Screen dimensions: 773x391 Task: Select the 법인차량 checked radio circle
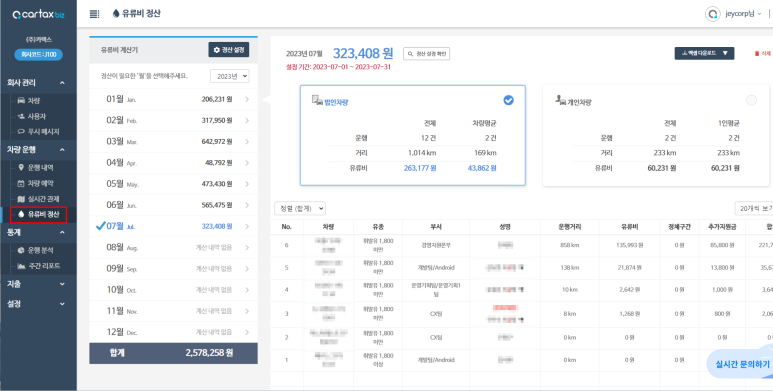coord(508,101)
